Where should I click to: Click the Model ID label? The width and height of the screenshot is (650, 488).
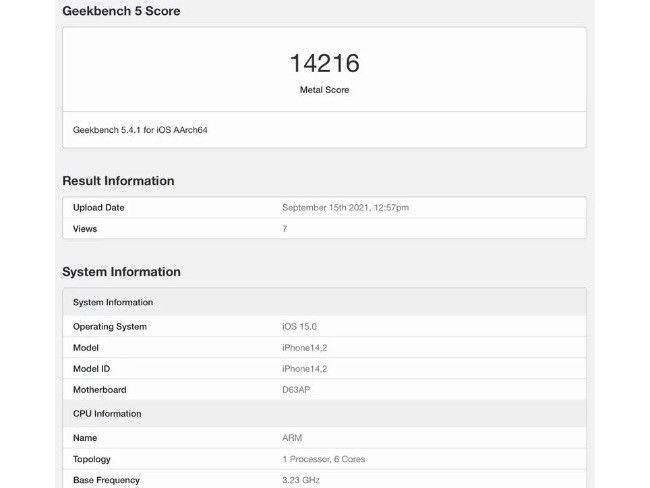point(92,369)
